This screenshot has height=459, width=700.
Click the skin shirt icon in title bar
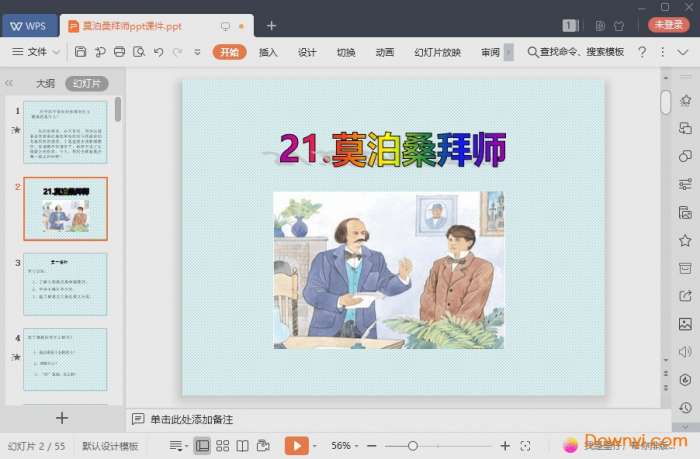point(619,26)
